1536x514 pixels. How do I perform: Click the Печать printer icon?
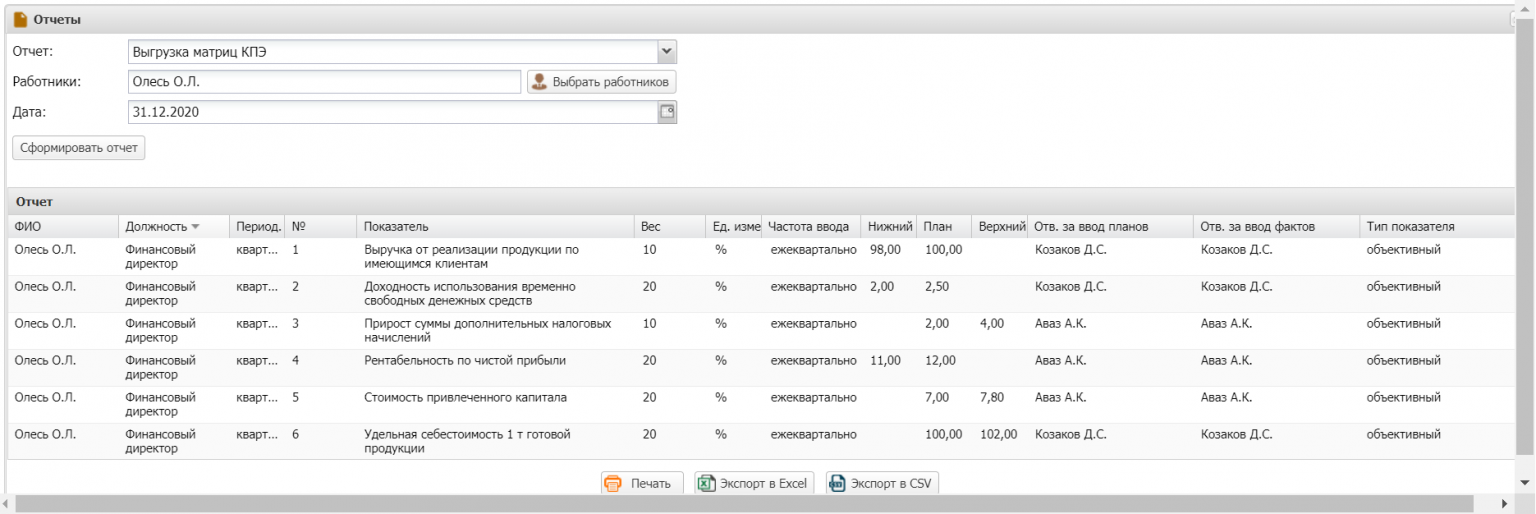(613, 484)
